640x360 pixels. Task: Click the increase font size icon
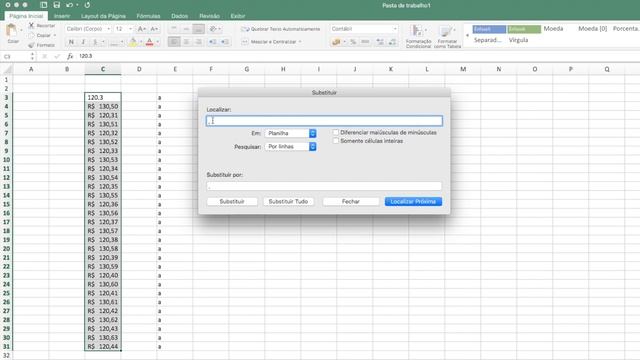tap(142, 29)
